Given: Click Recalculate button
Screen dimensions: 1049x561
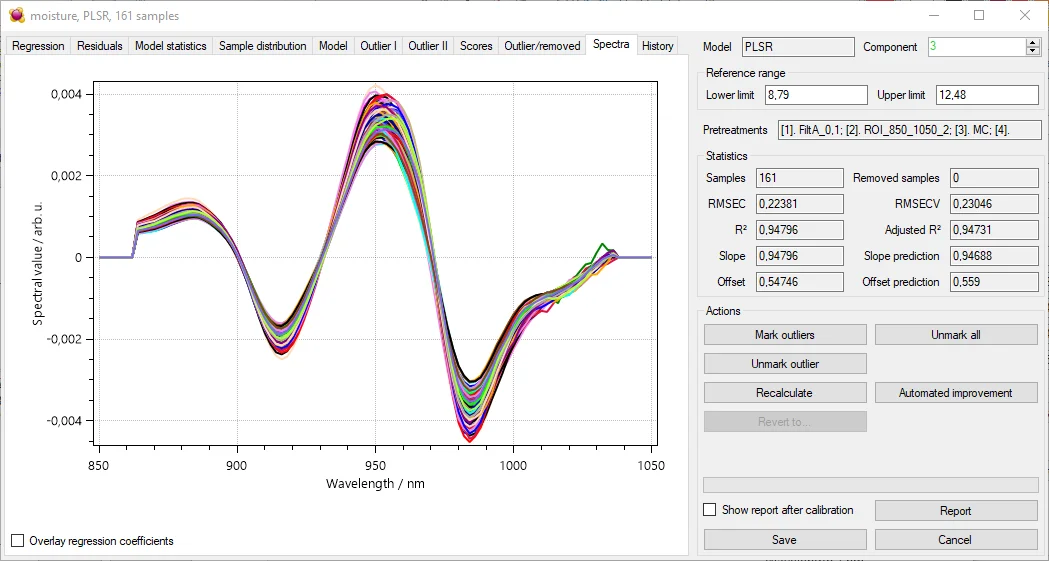Looking at the screenshot, I should pos(784,393).
